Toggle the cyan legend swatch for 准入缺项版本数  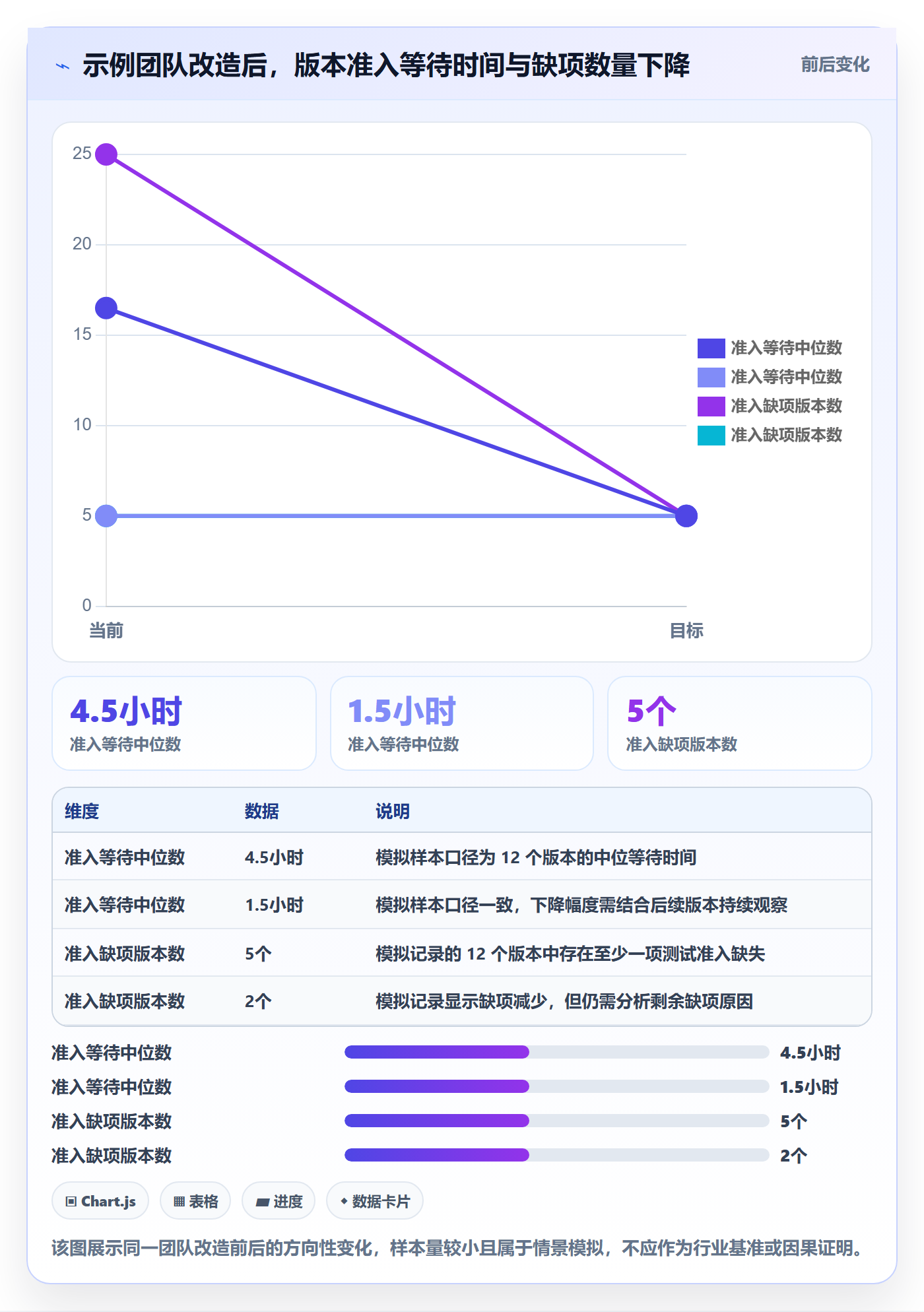[711, 435]
